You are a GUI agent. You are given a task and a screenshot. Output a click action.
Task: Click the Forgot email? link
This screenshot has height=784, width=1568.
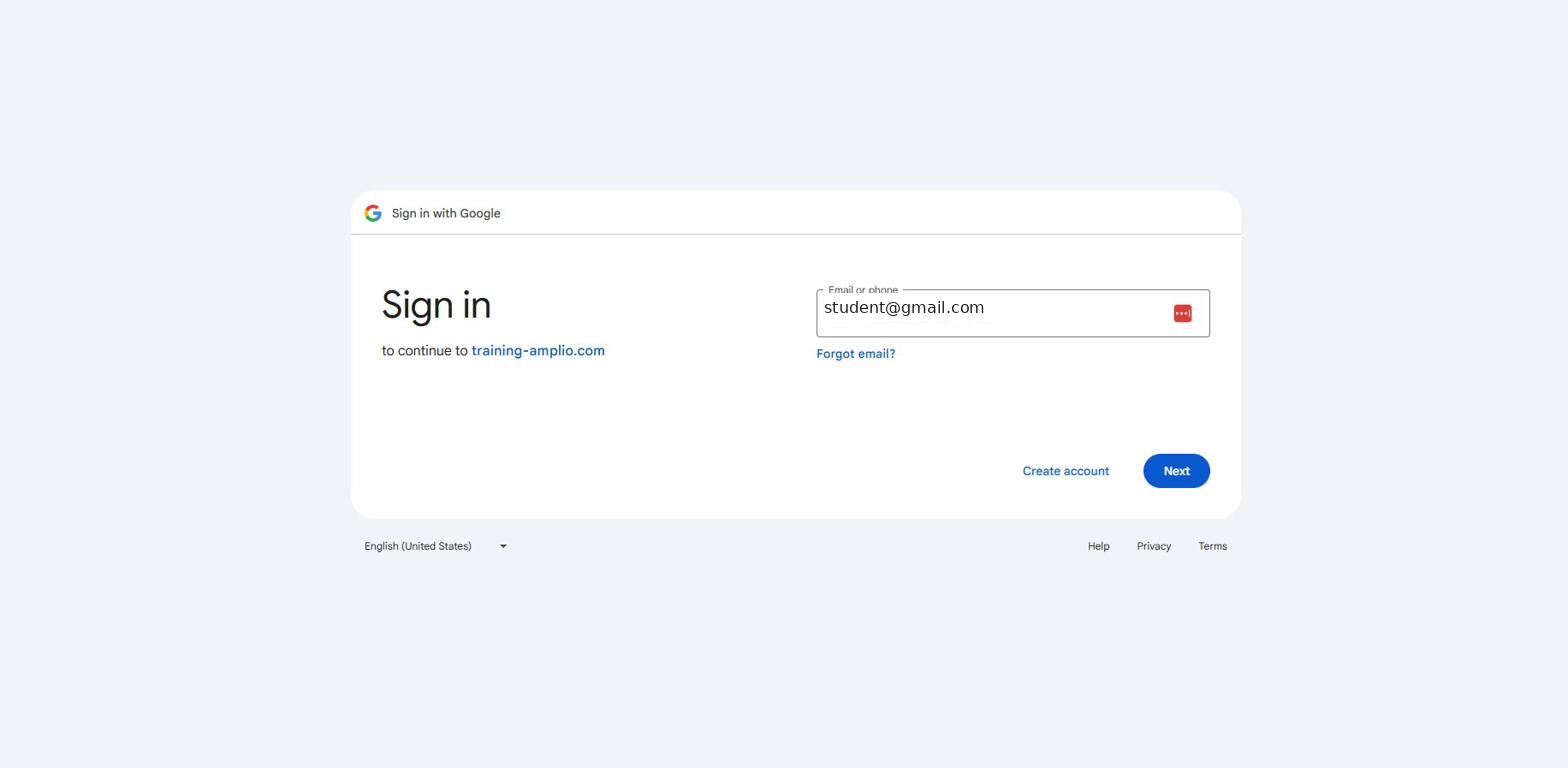click(855, 354)
